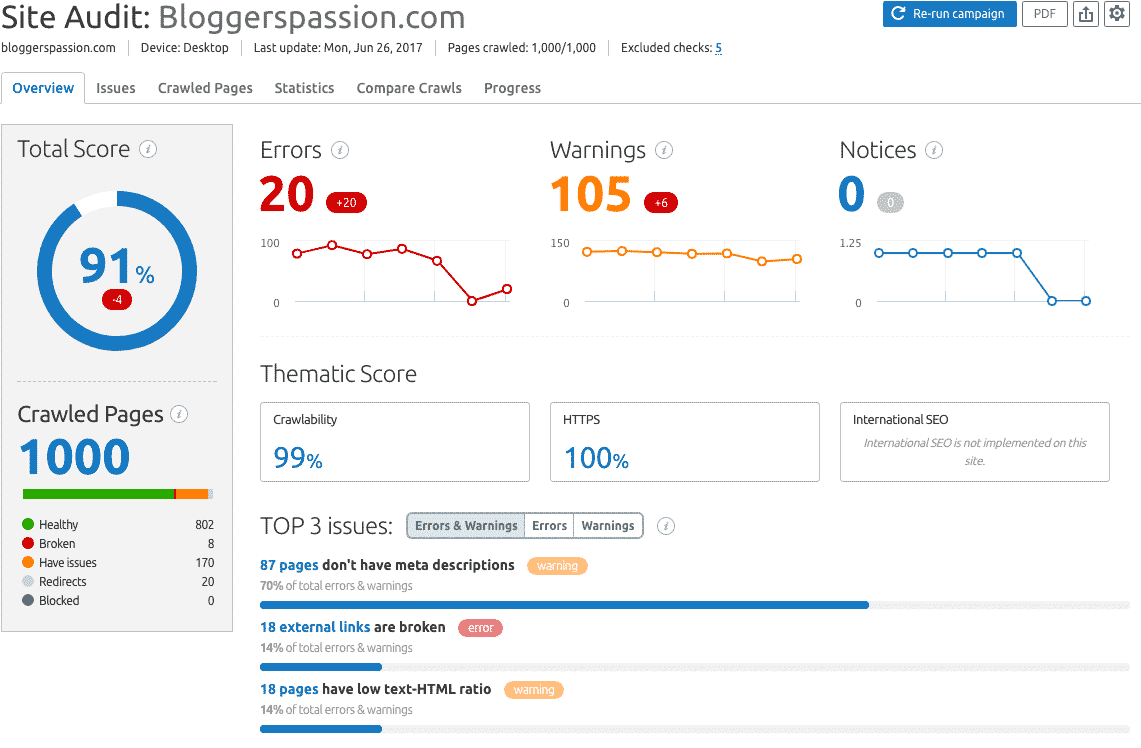Select the Warnings filter toggle

[x=608, y=525]
